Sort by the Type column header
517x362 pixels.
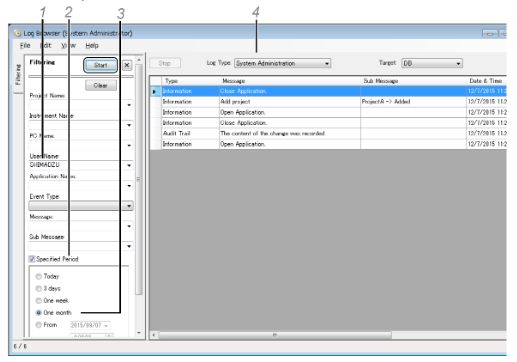click(x=190, y=81)
